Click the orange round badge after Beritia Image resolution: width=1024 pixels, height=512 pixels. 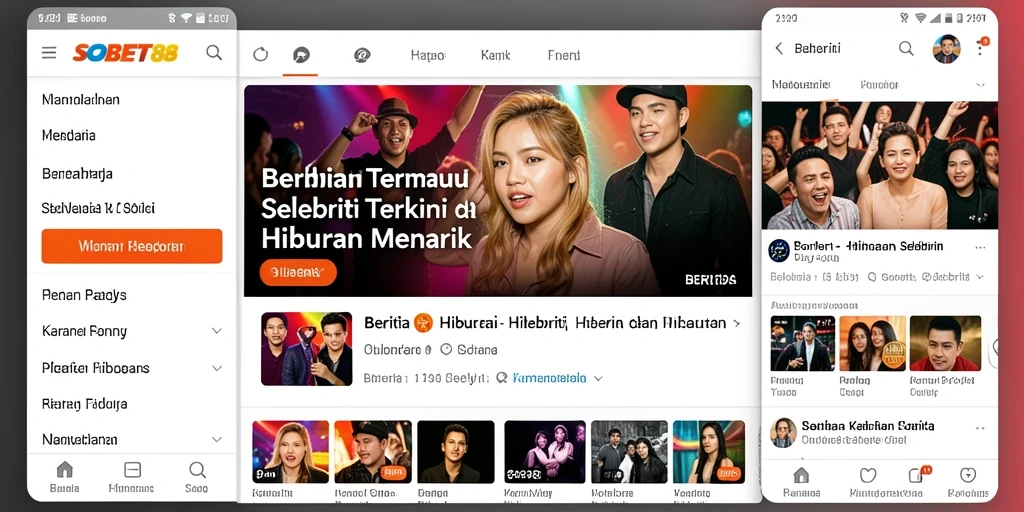click(424, 322)
